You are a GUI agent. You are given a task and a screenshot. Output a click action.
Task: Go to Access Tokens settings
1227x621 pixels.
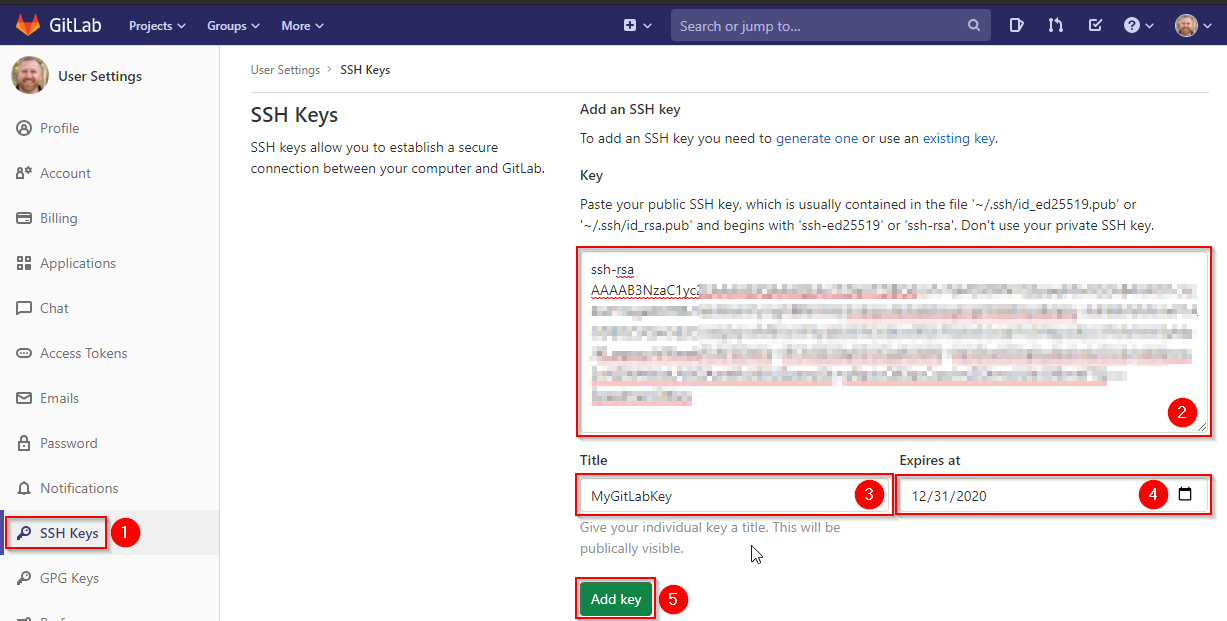click(x=83, y=353)
